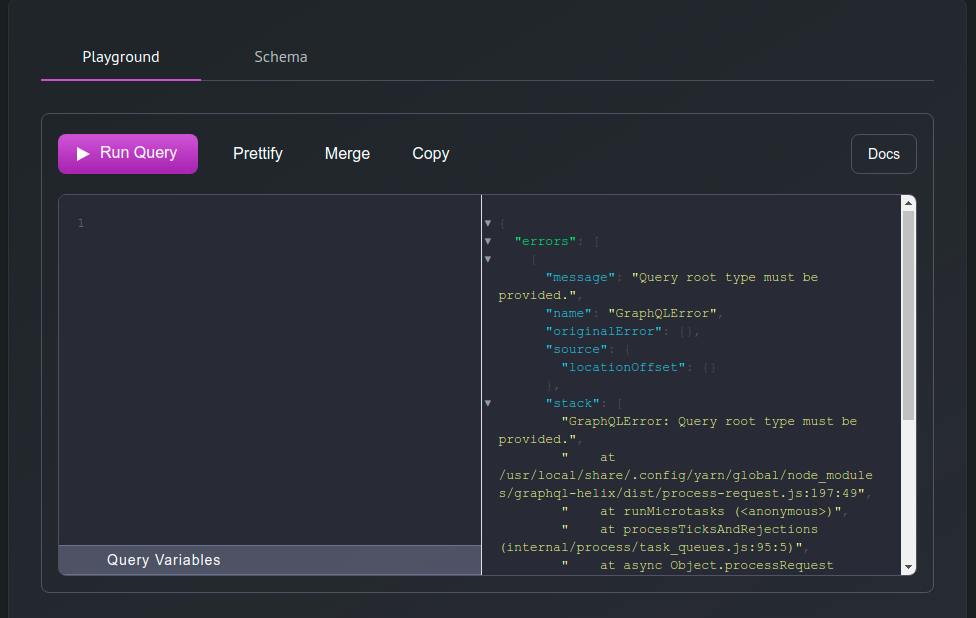Click the "GraphQLError" name value

[x=662, y=313]
